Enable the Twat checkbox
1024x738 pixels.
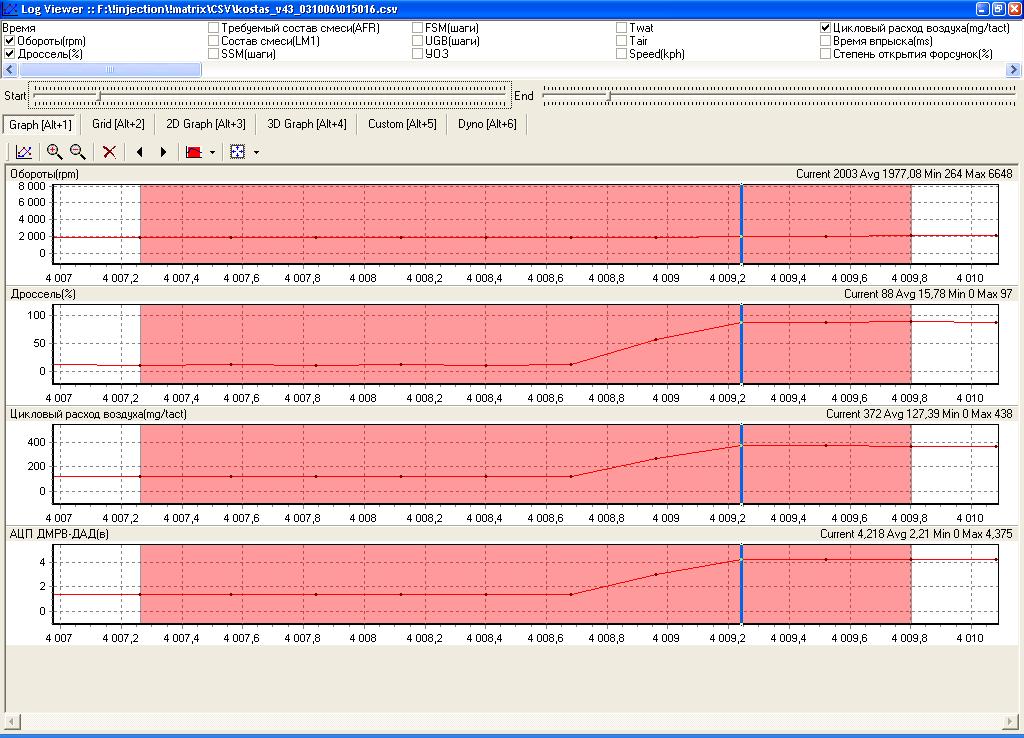622,28
